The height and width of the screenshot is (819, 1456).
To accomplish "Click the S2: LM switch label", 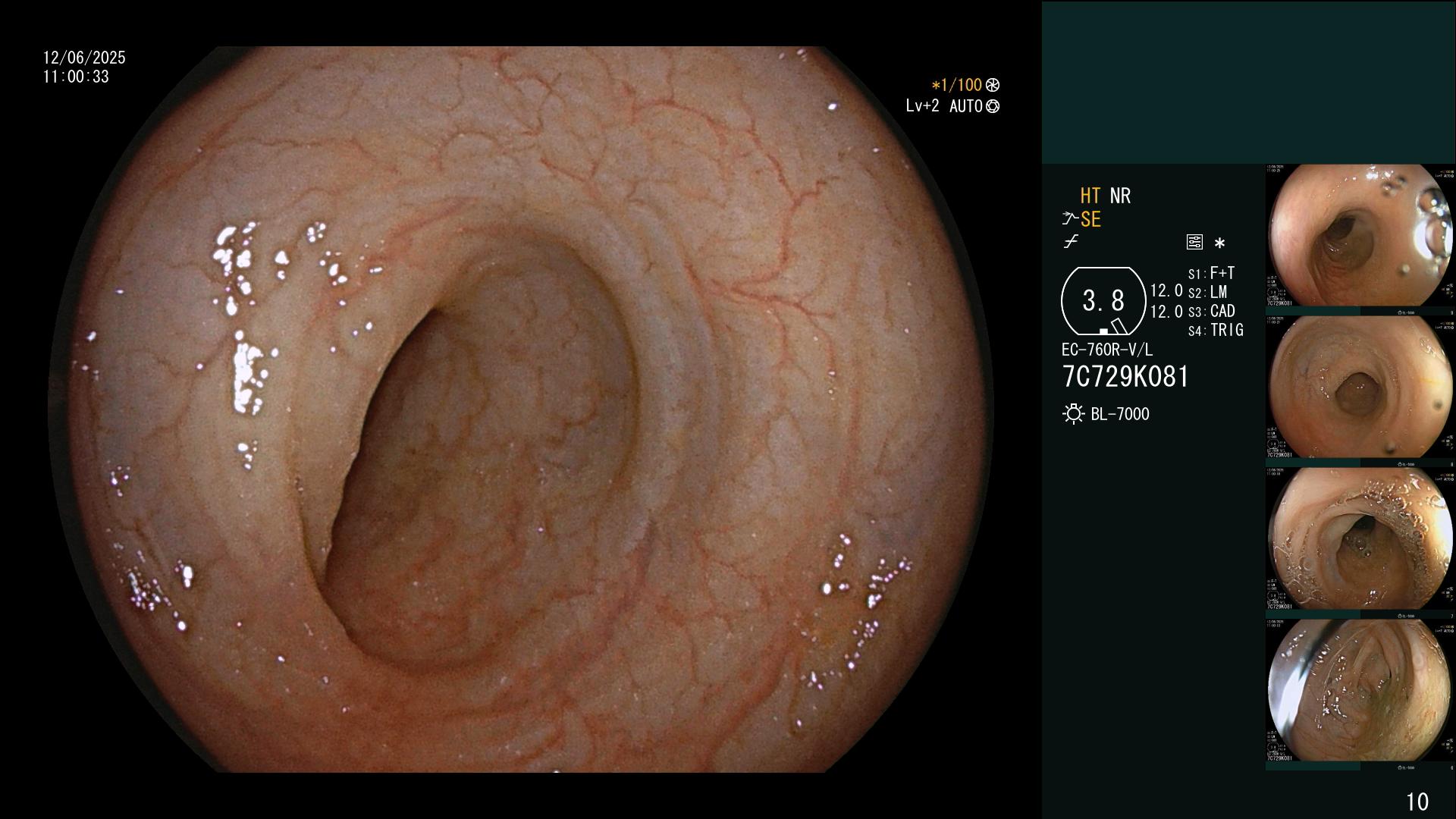I will point(1207,292).
